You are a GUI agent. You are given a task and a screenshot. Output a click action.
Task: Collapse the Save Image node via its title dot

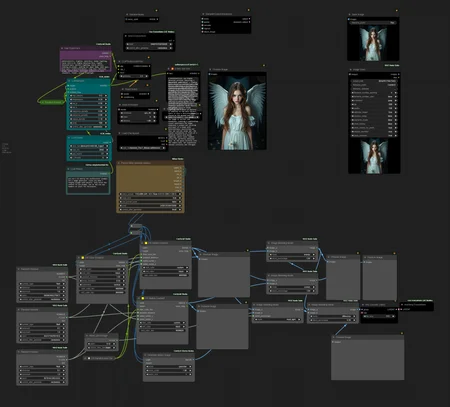[350, 15]
